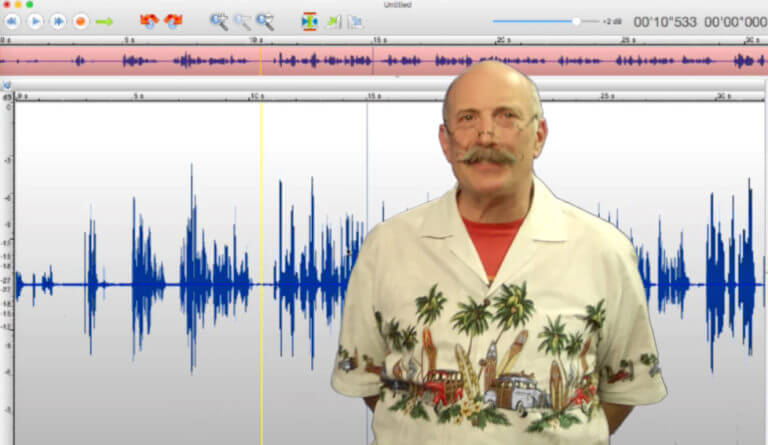The height and width of the screenshot is (445, 768).
Task: Click the pink overview waveform strip
Action: coord(384,61)
